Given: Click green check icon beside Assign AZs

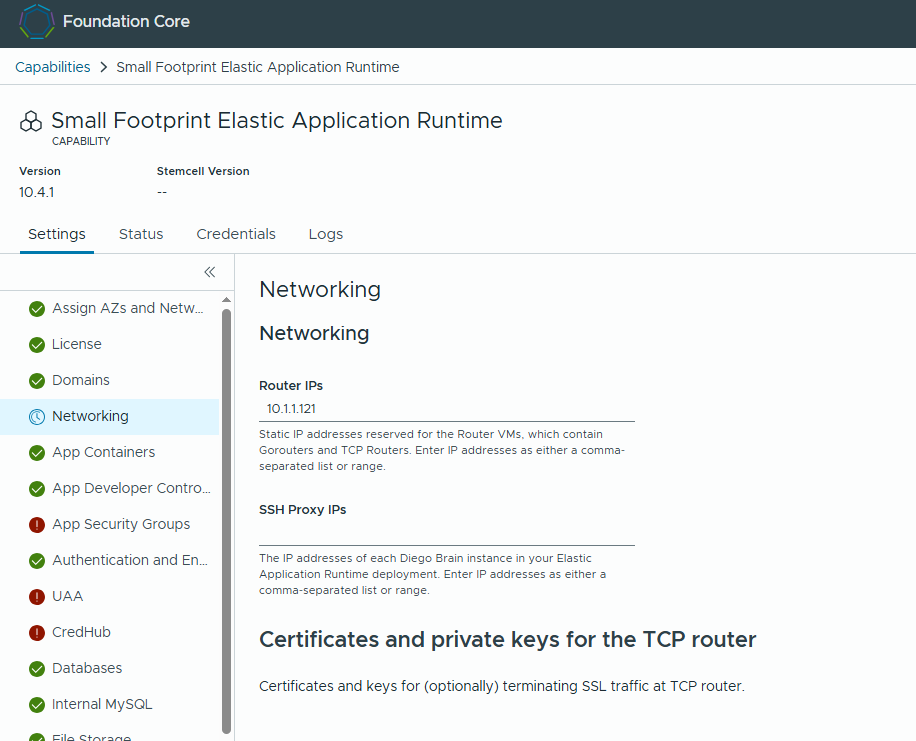Looking at the screenshot, I should (x=37, y=309).
